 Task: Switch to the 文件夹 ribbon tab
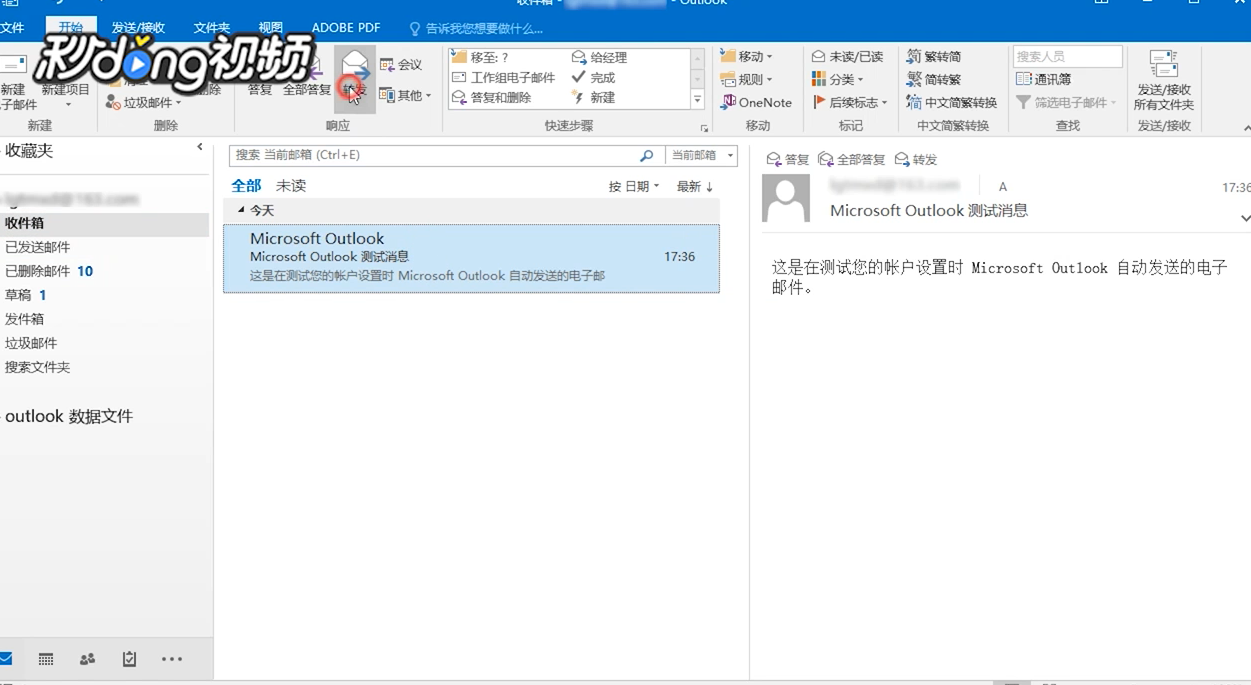coord(211,28)
